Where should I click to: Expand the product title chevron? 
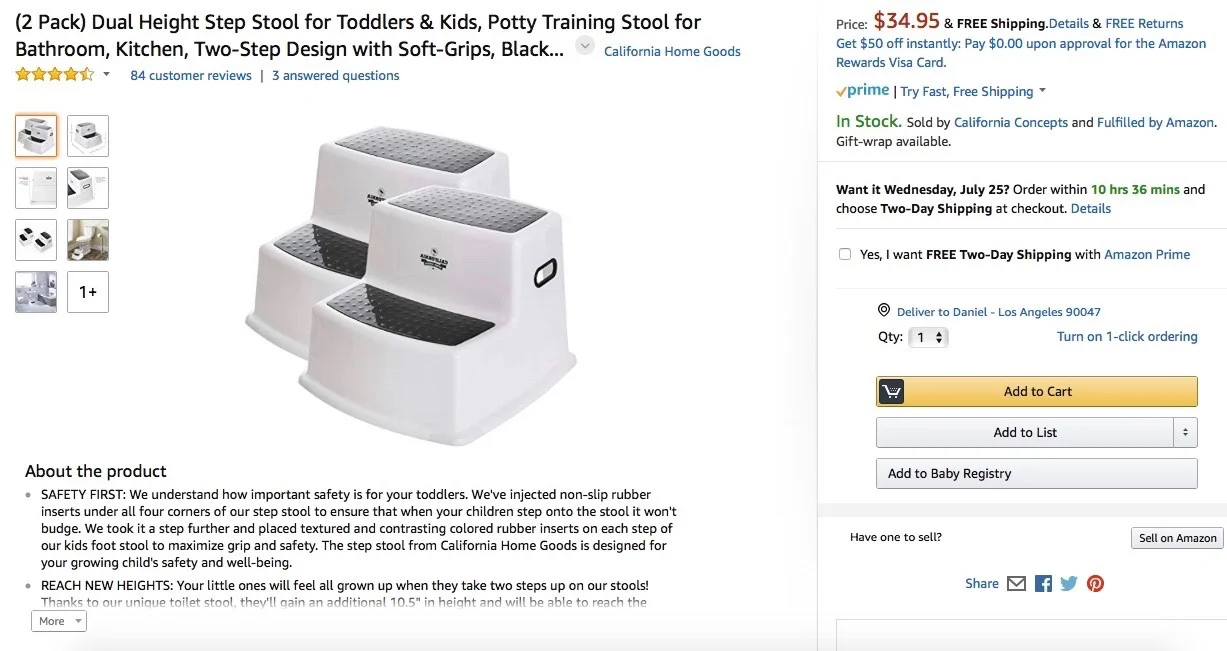585,46
